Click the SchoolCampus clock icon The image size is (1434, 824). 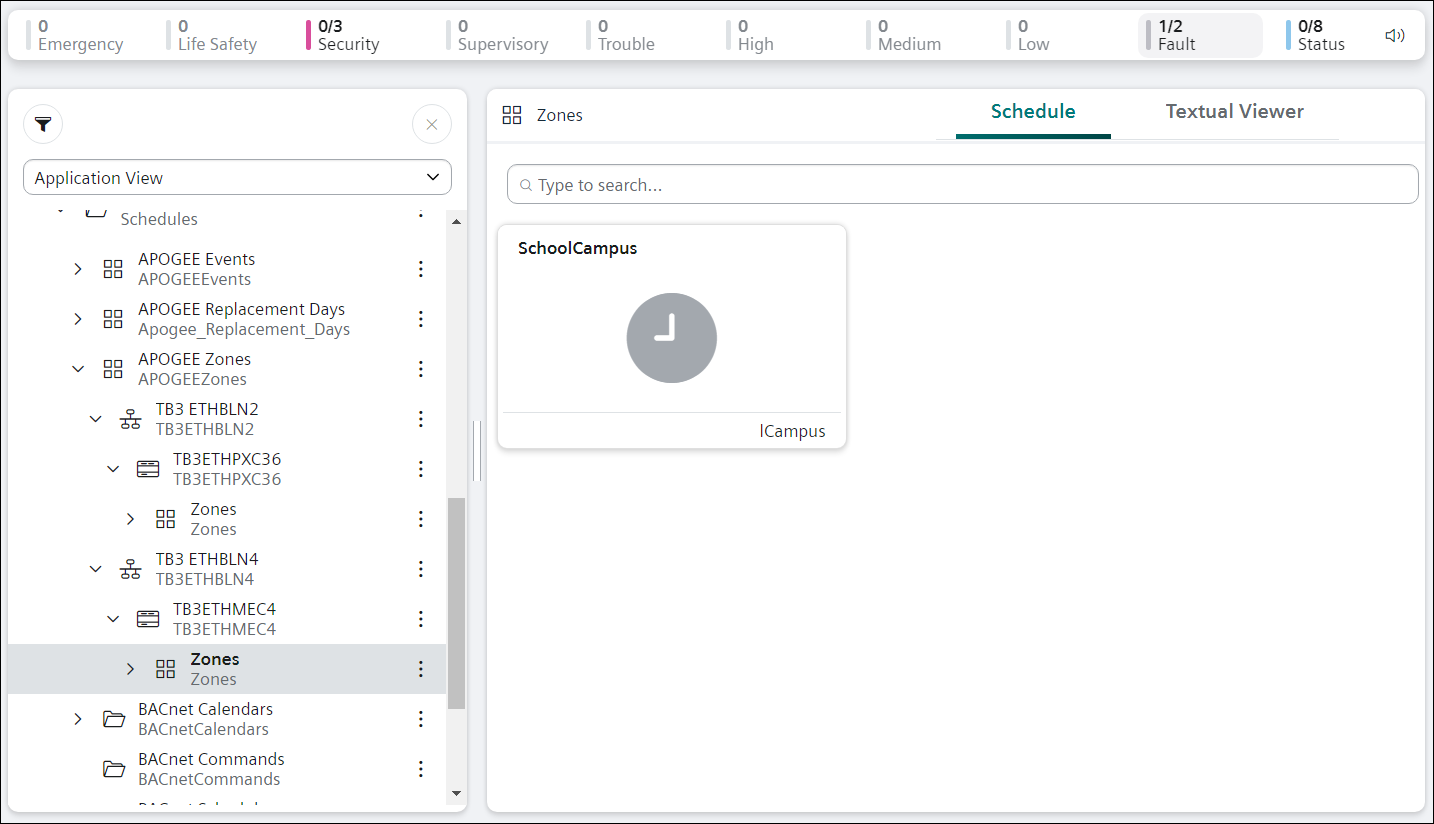pyautogui.click(x=671, y=338)
